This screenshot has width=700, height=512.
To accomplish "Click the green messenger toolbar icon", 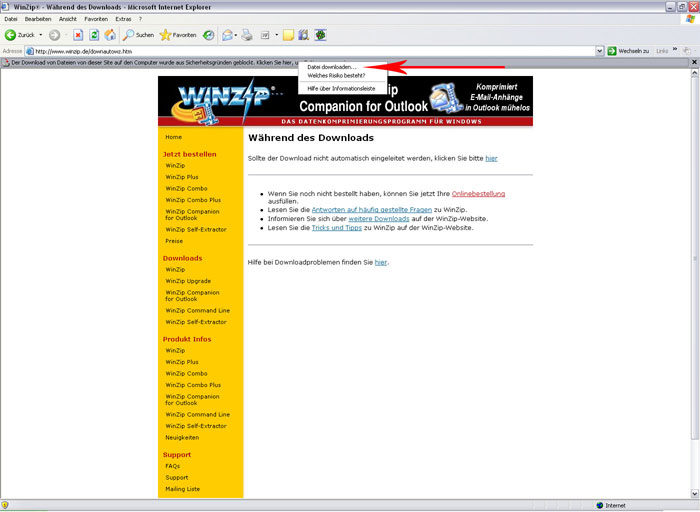I will click(x=320, y=35).
